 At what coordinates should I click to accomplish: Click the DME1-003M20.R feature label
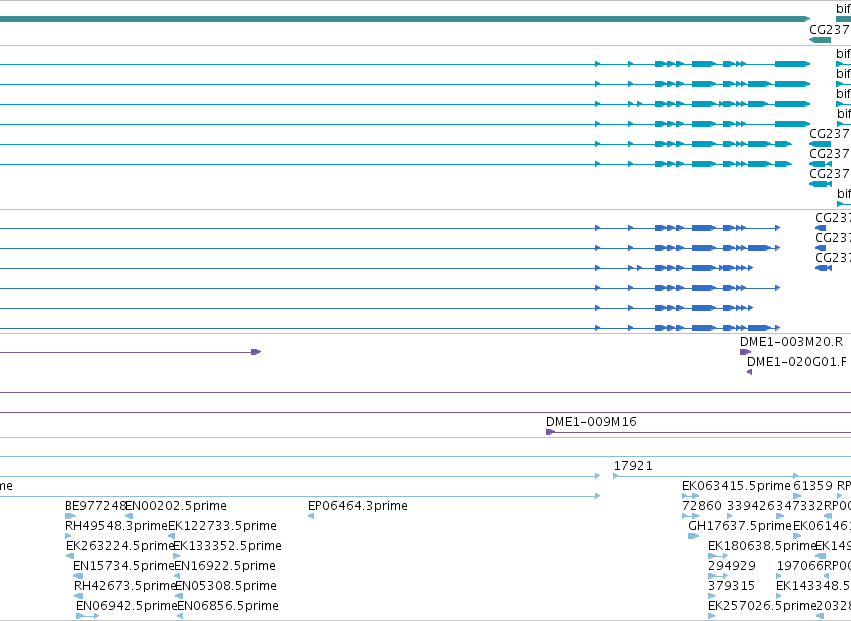click(x=791, y=342)
